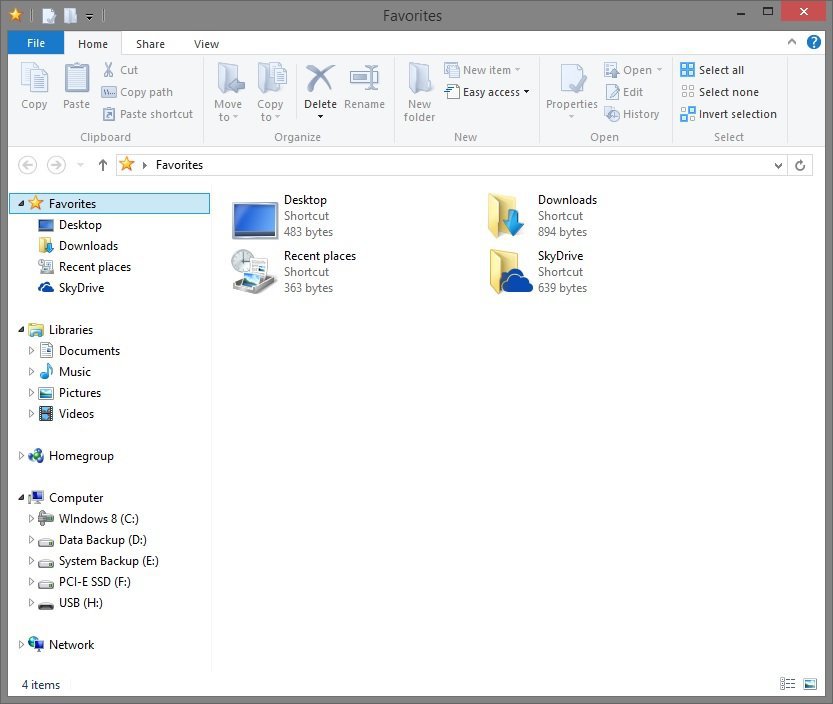Switch to Details view in the status bar

click(787, 684)
